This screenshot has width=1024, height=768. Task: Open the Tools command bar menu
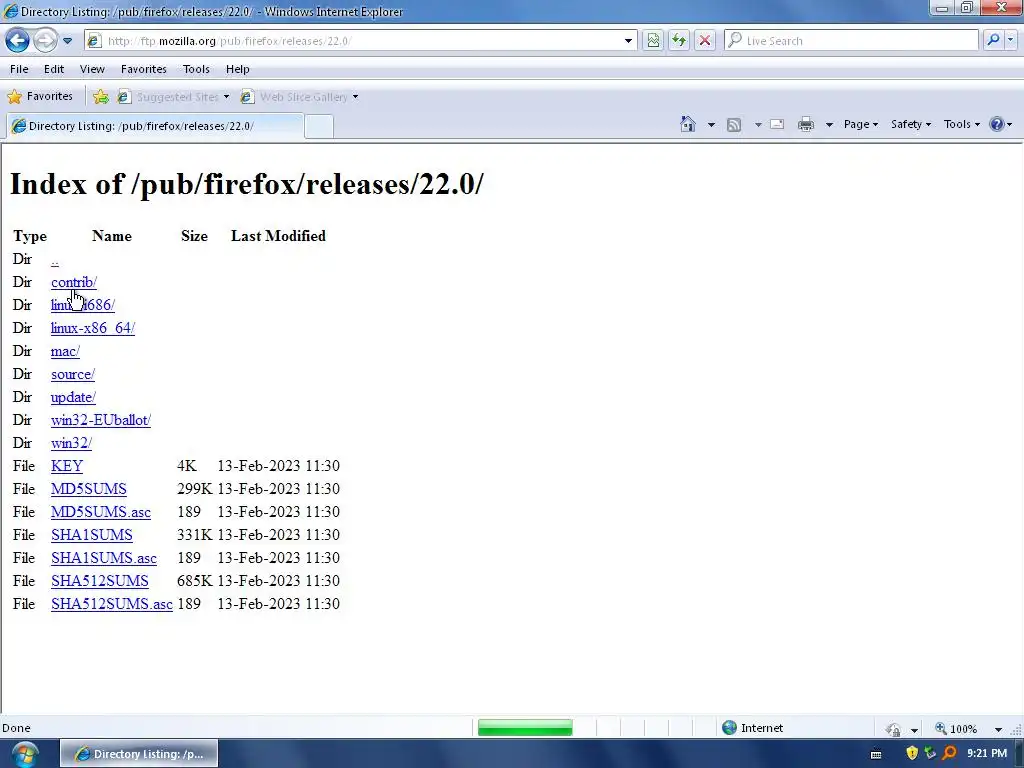961,124
